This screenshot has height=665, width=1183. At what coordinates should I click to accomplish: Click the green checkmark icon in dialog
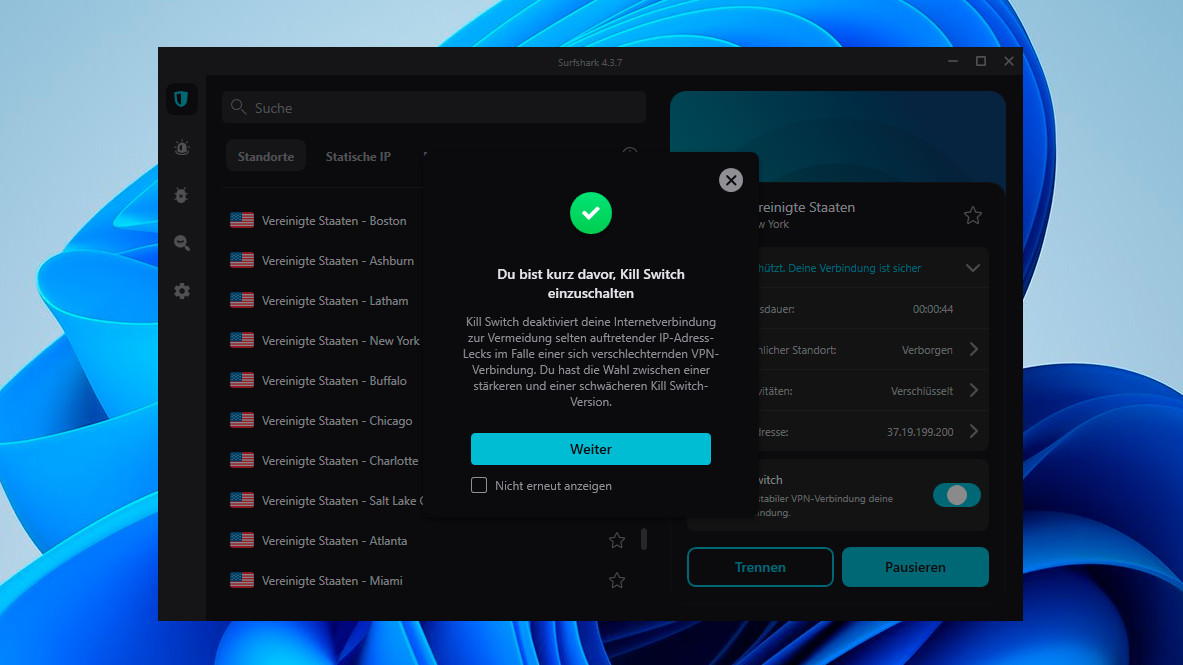[591, 213]
